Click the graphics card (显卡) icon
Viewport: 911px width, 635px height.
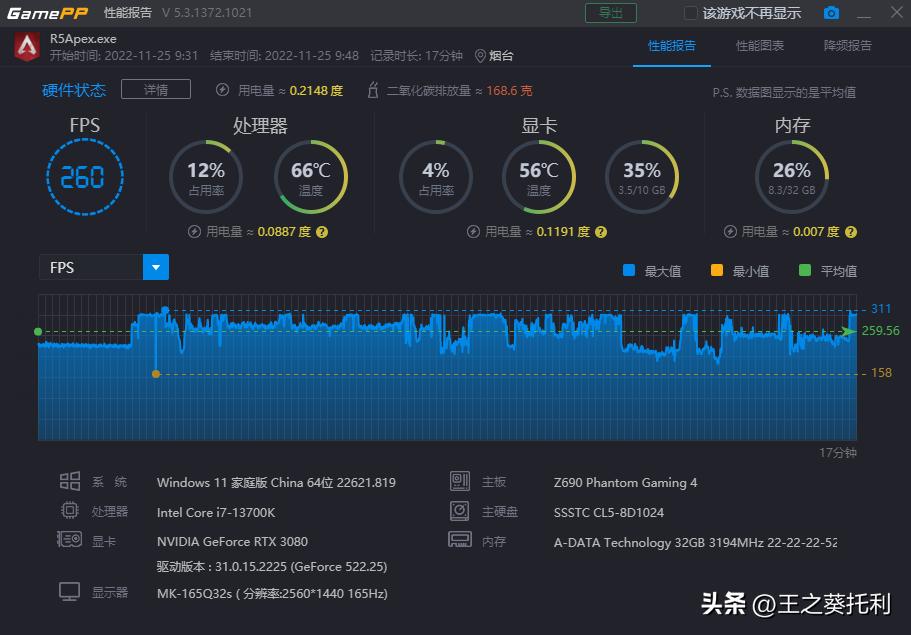coord(70,541)
